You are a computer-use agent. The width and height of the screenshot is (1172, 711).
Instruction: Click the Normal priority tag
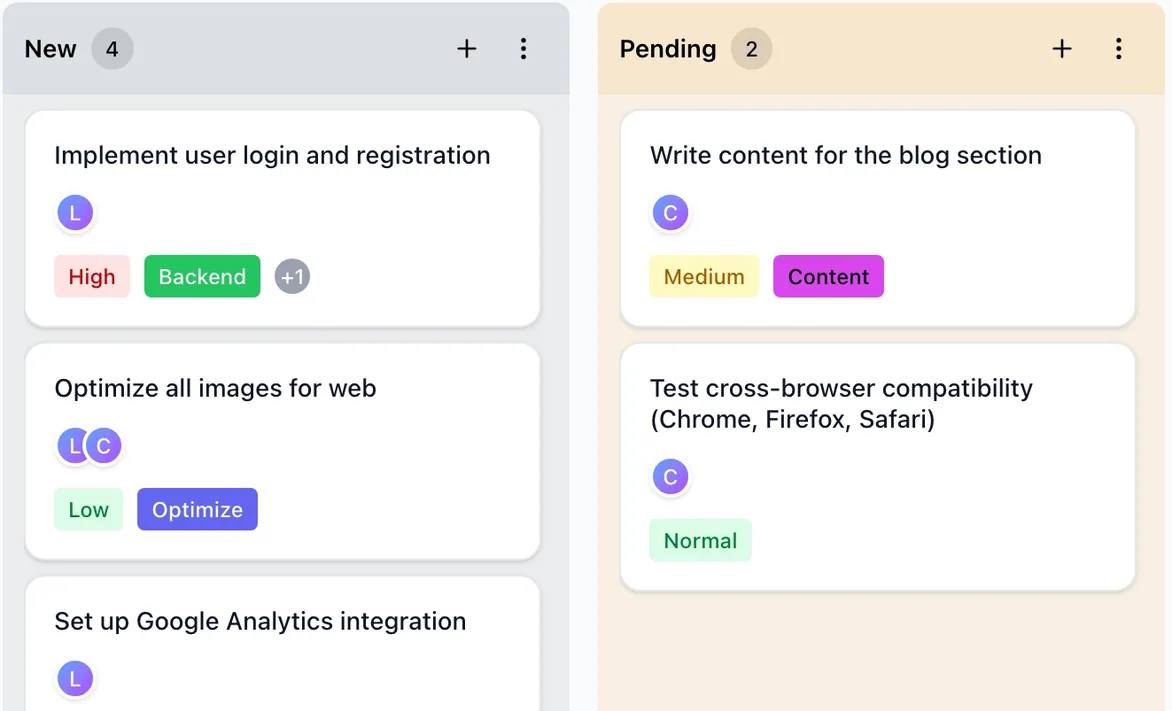(700, 541)
